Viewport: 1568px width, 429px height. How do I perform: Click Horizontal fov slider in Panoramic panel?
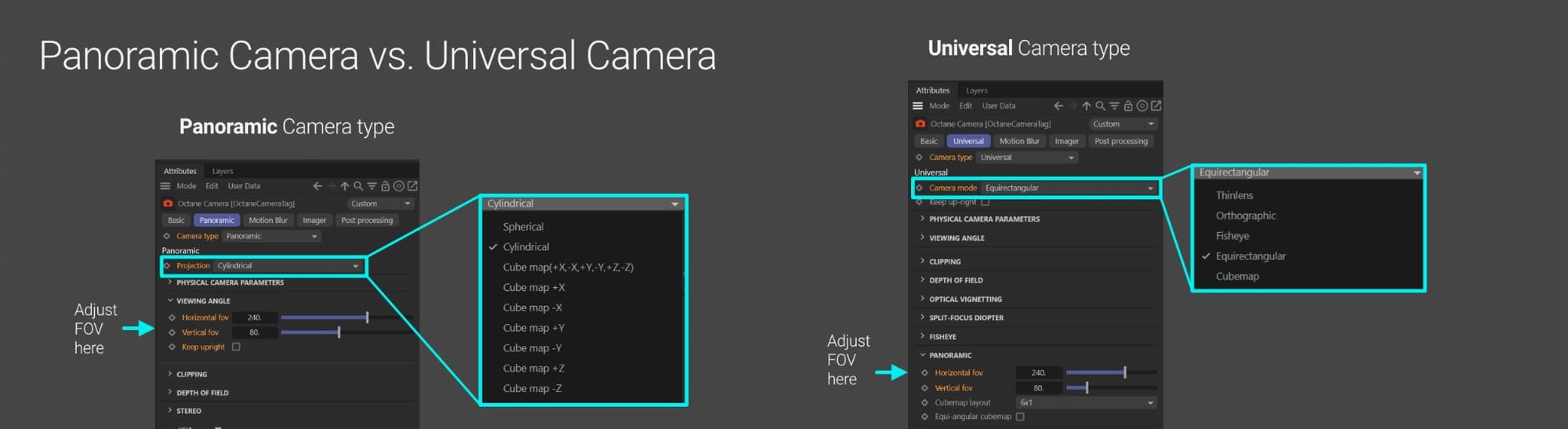[347, 318]
